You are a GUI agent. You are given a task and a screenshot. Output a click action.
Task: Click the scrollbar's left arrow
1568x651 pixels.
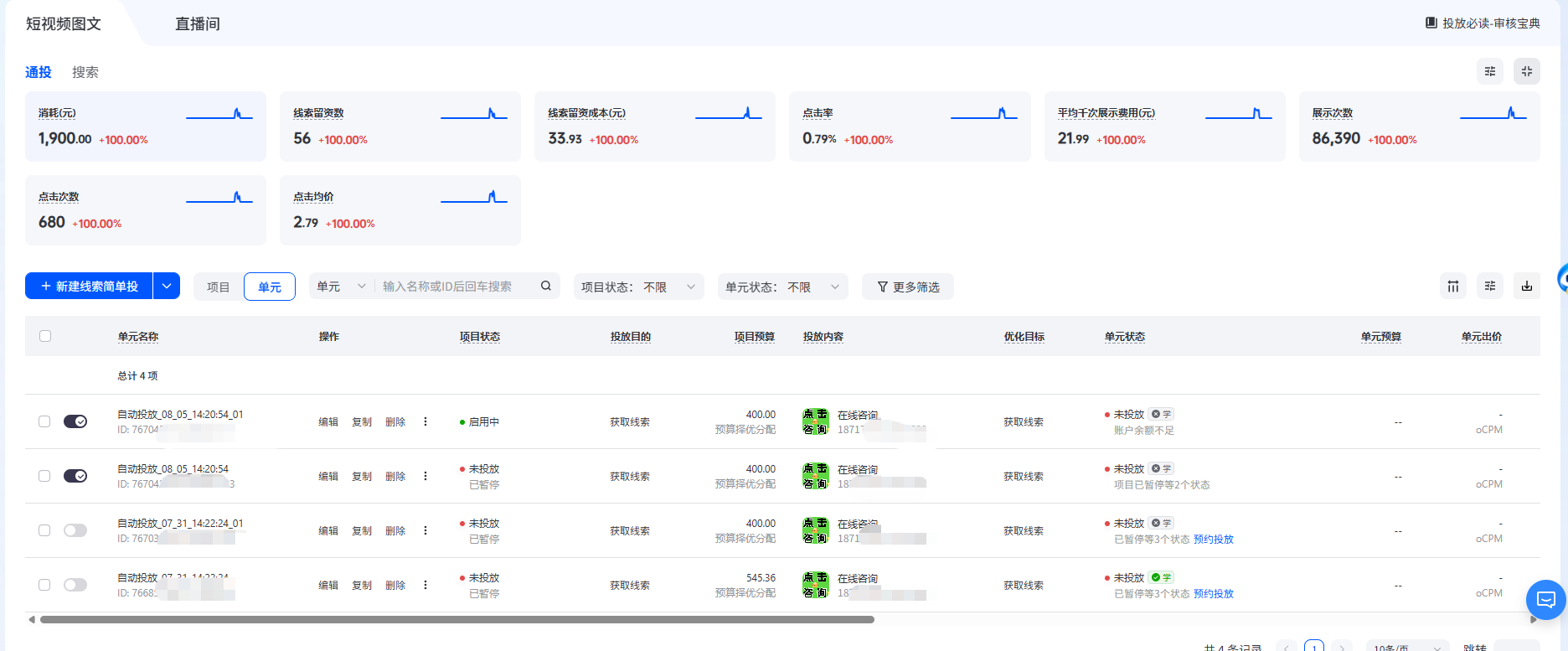pyautogui.click(x=32, y=620)
